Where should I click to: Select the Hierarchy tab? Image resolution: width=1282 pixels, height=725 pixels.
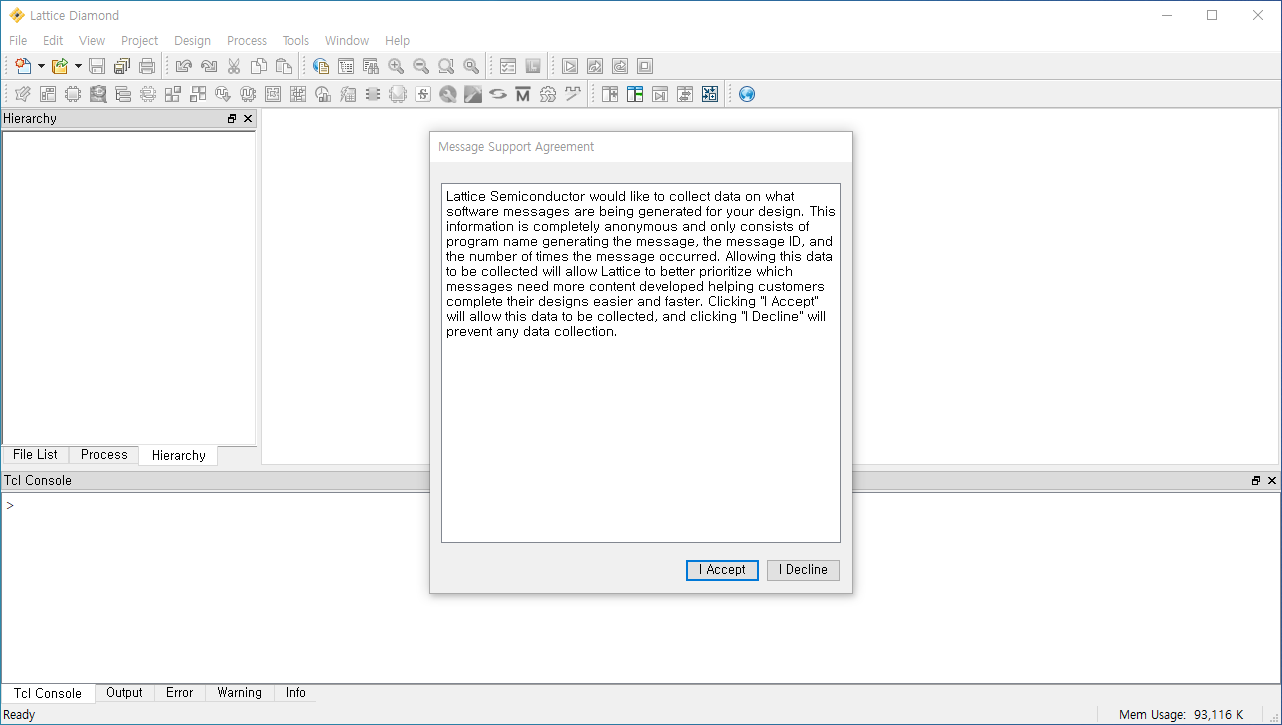[x=179, y=455]
